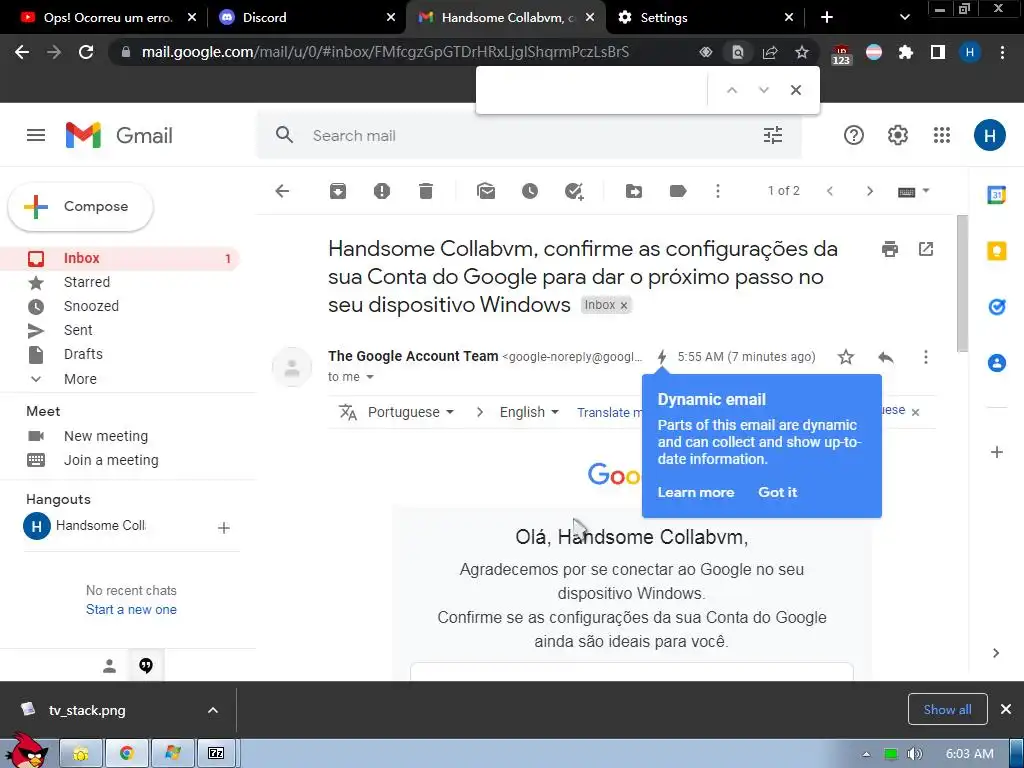Click the dynamic email lightning bolt icon
Screen dimensions: 1024x768
(x=662, y=357)
